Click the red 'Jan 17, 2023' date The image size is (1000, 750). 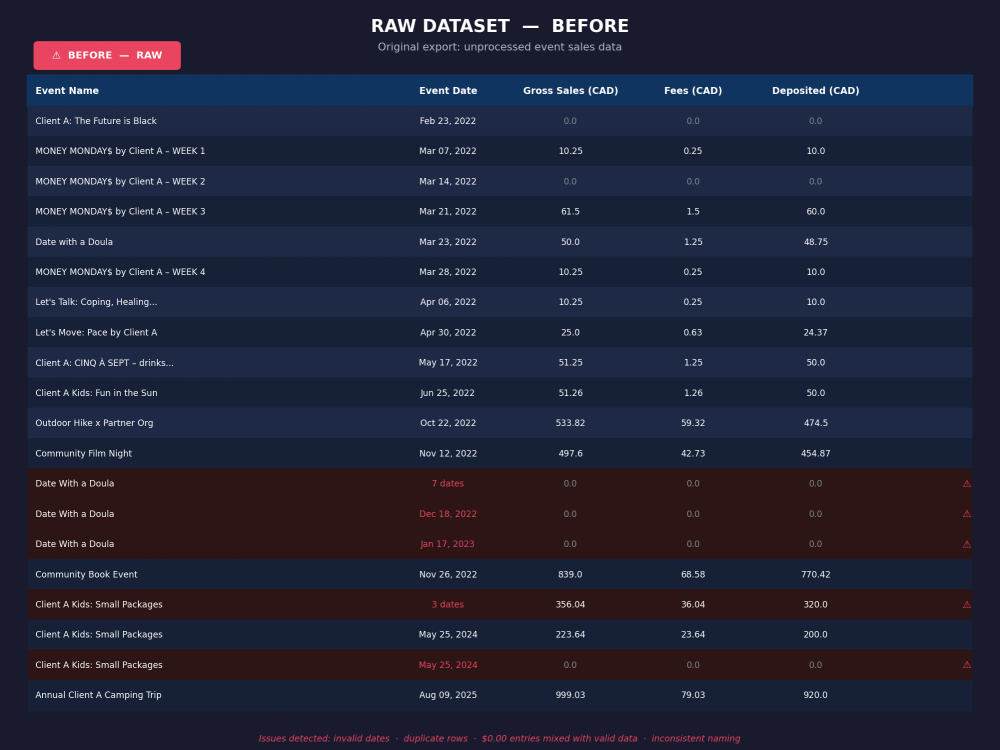pyautogui.click(x=448, y=544)
